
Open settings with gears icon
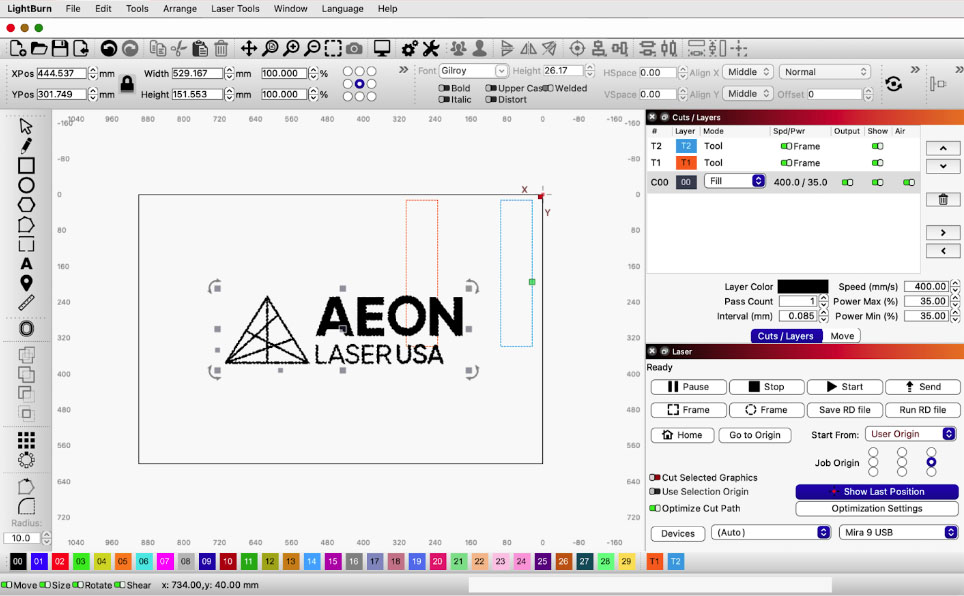pos(410,48)
